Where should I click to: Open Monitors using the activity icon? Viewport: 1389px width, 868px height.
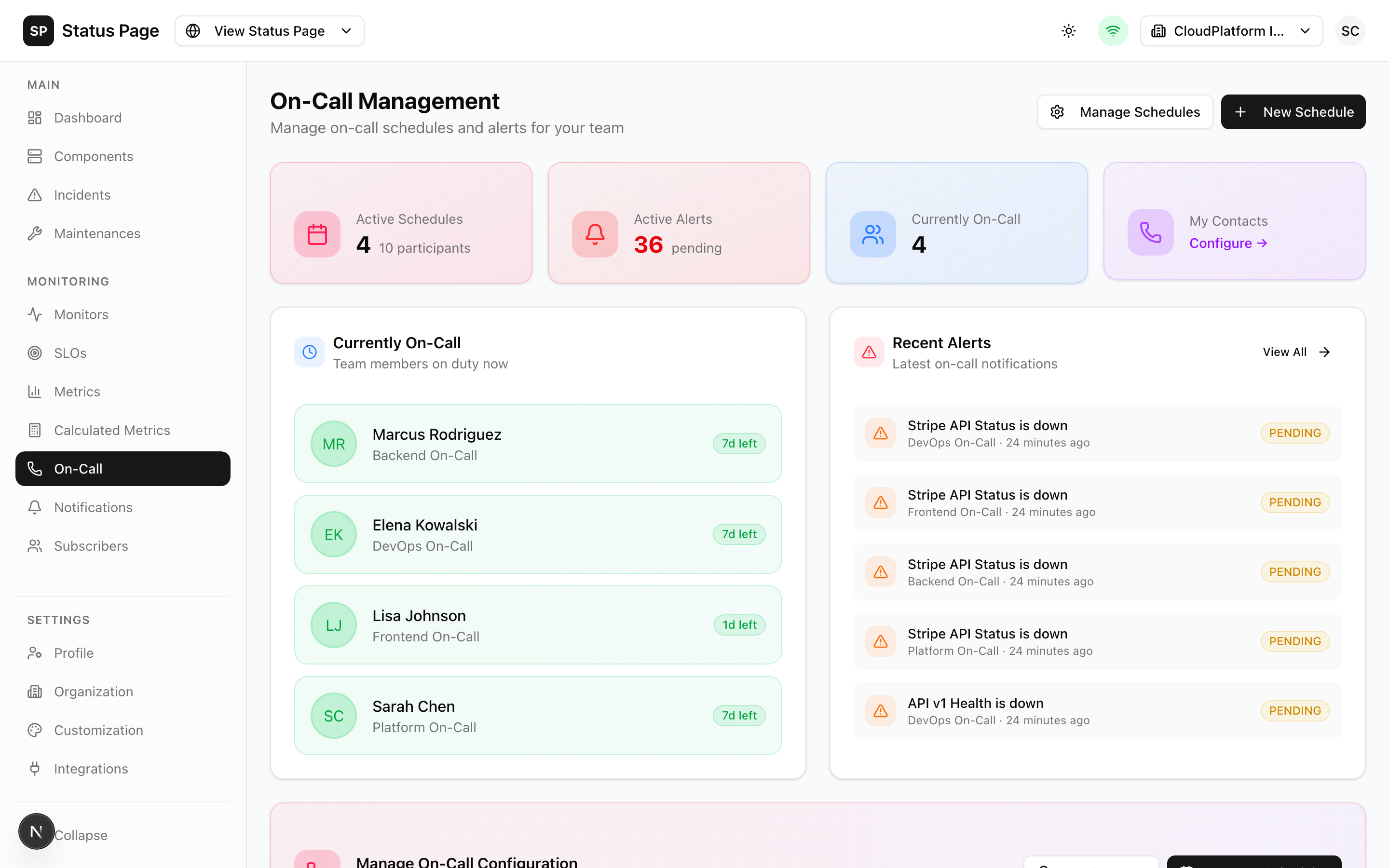point(35,314)
